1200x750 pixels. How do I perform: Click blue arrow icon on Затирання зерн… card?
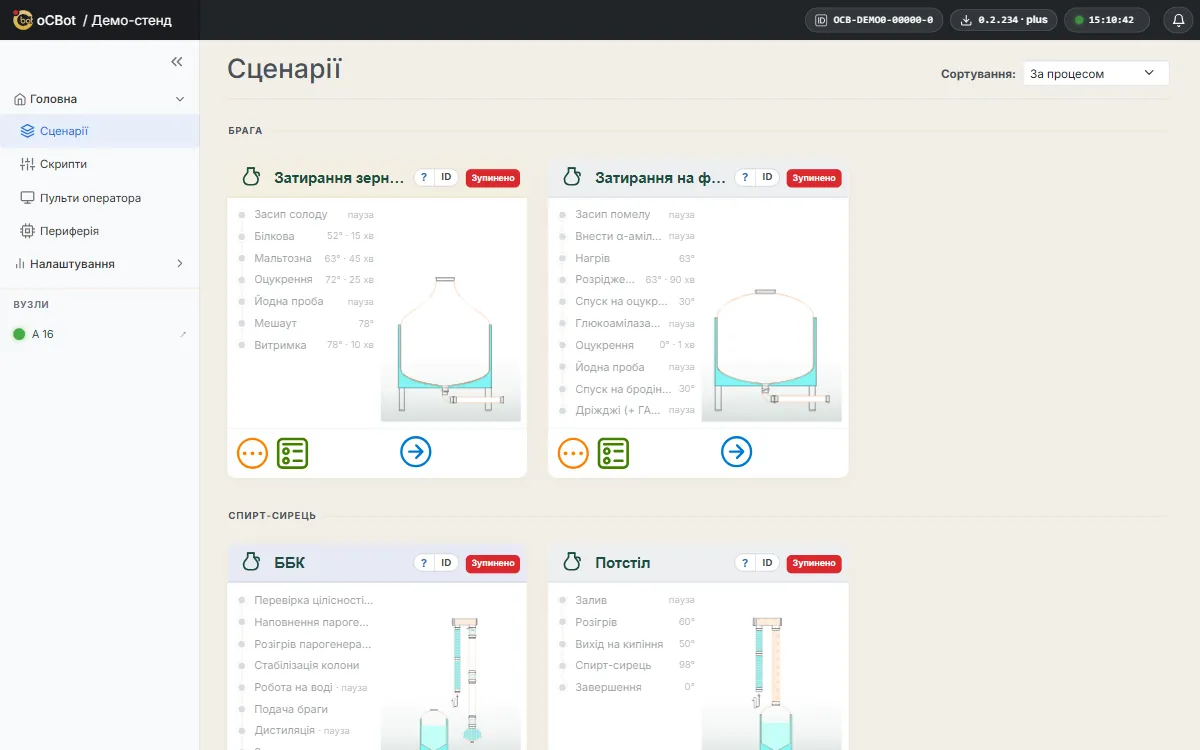coord(416,452)
